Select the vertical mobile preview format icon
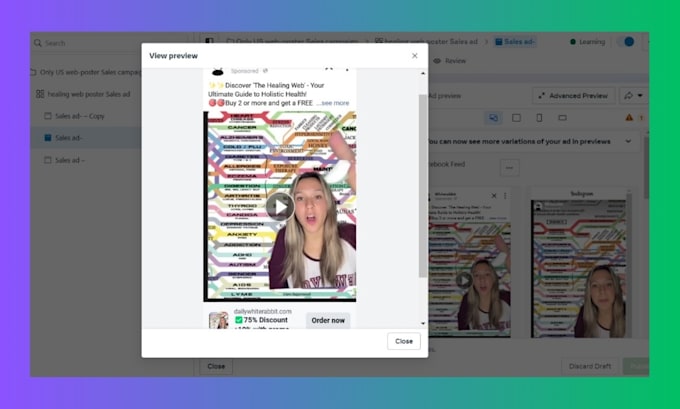Viewport: 680px width, 409px height. (539, 118)
